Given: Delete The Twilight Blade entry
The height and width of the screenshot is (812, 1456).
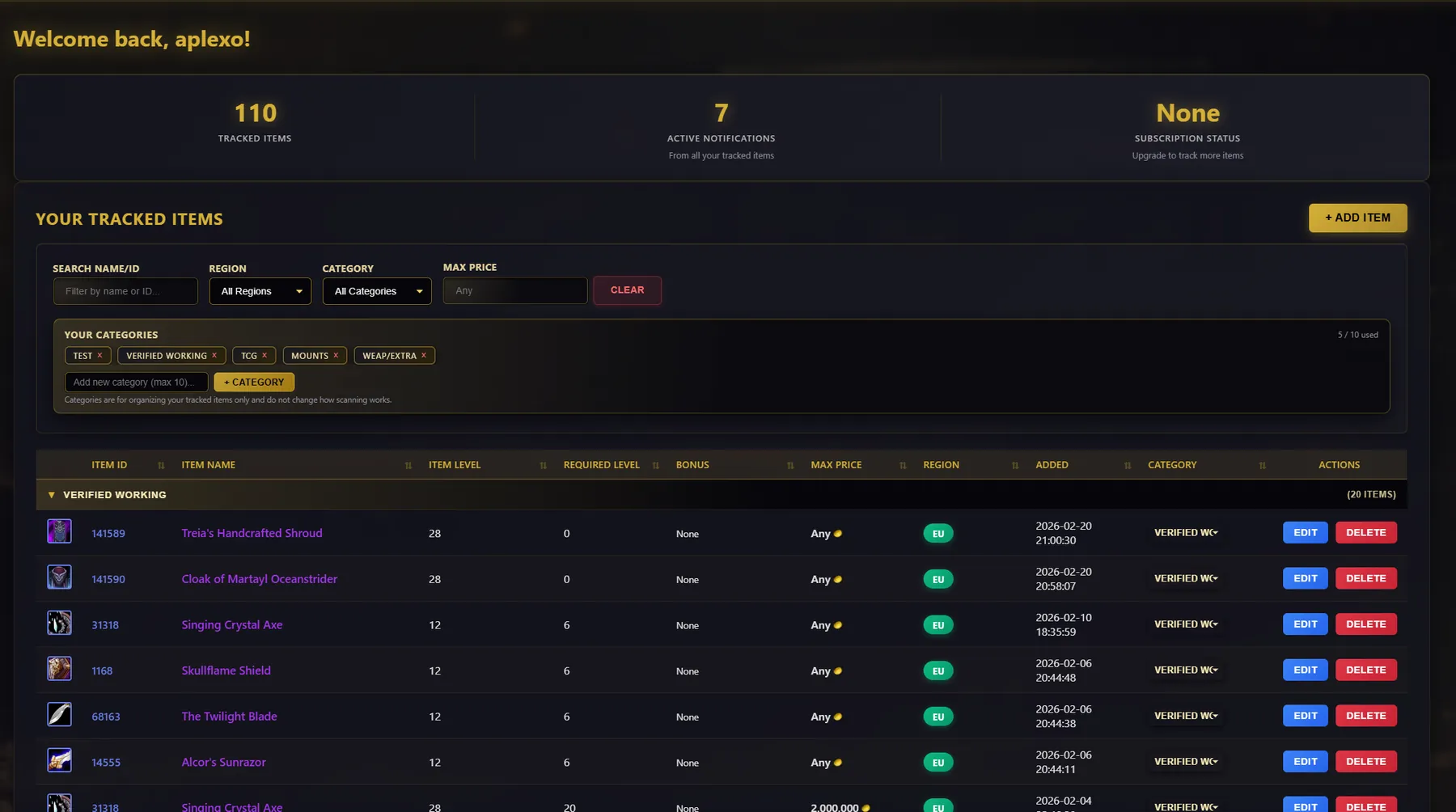Looking at the screenshot, I should tap(1366, 716).
